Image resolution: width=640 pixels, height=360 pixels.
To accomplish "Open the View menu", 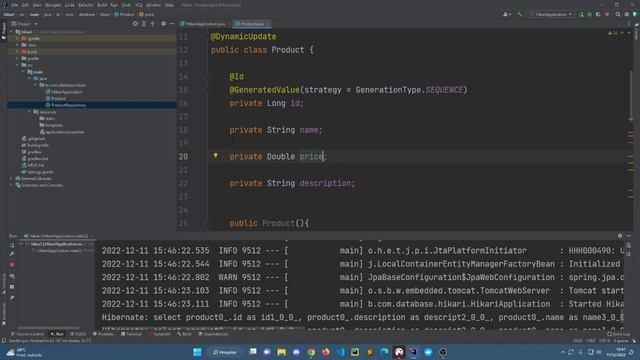I will coord(37,5).
